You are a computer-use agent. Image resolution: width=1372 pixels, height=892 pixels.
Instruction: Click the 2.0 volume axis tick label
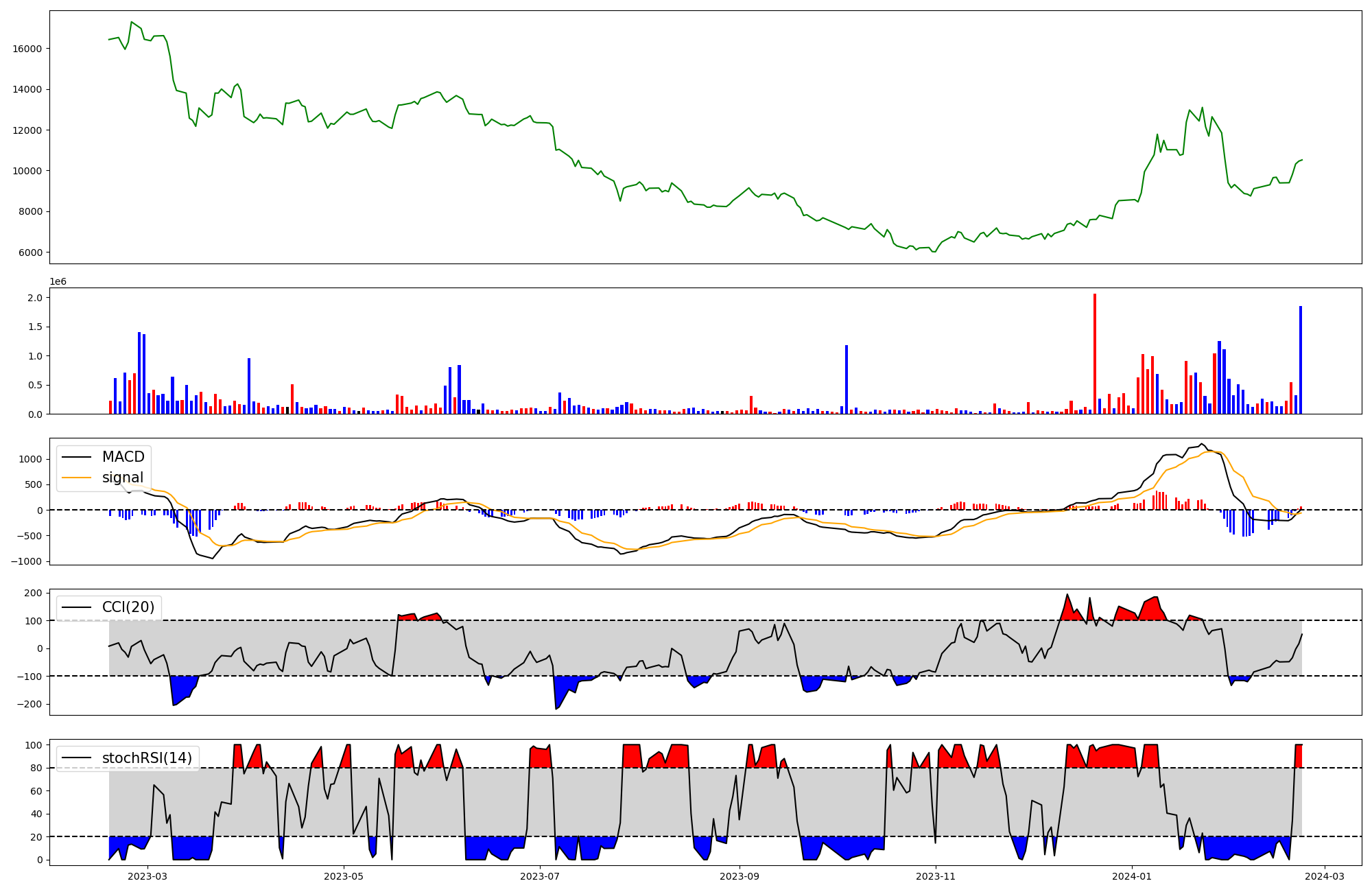tap(35, 298)
